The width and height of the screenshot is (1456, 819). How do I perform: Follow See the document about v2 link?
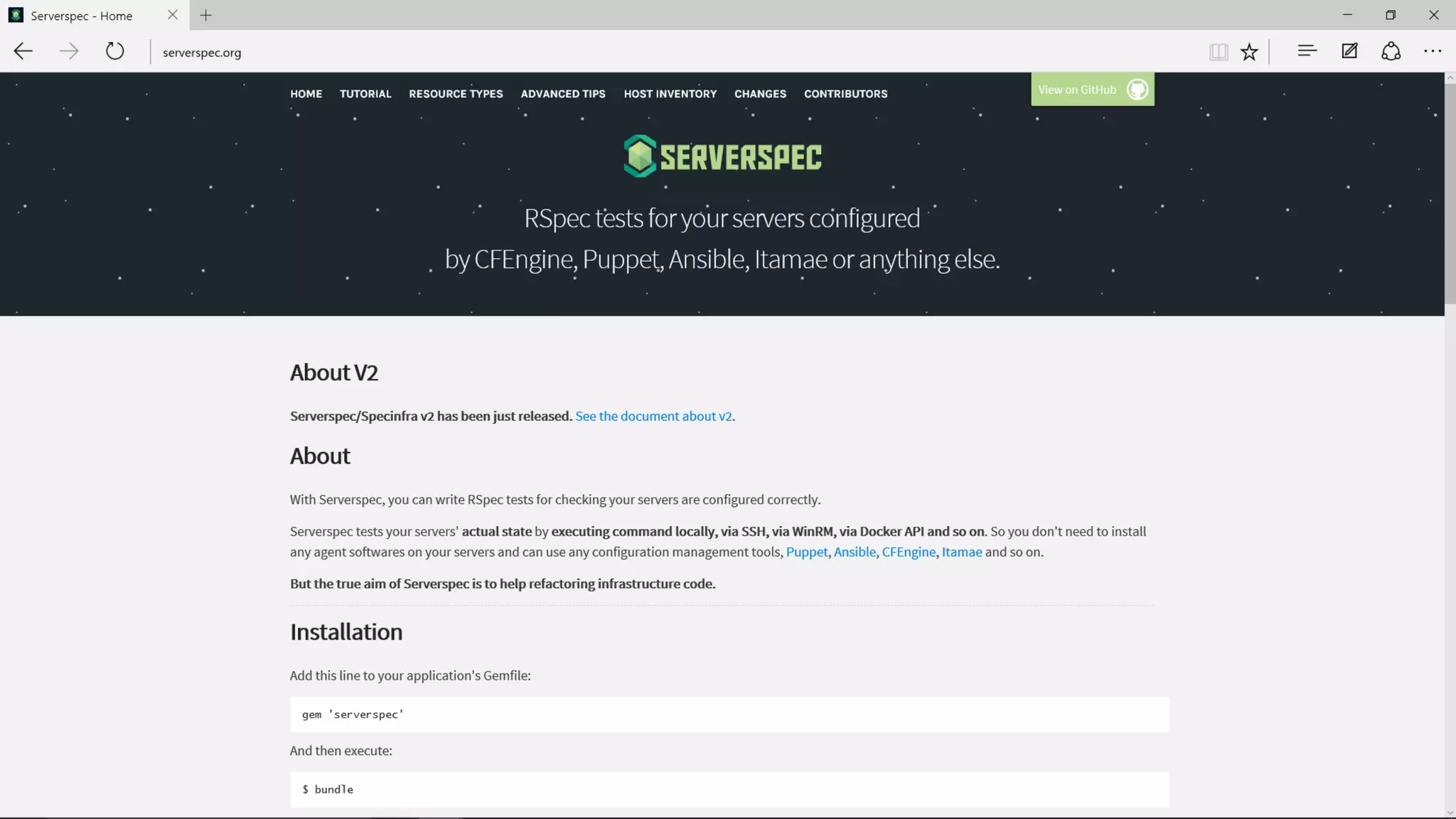pyautogui.click(x=653, y=416)
